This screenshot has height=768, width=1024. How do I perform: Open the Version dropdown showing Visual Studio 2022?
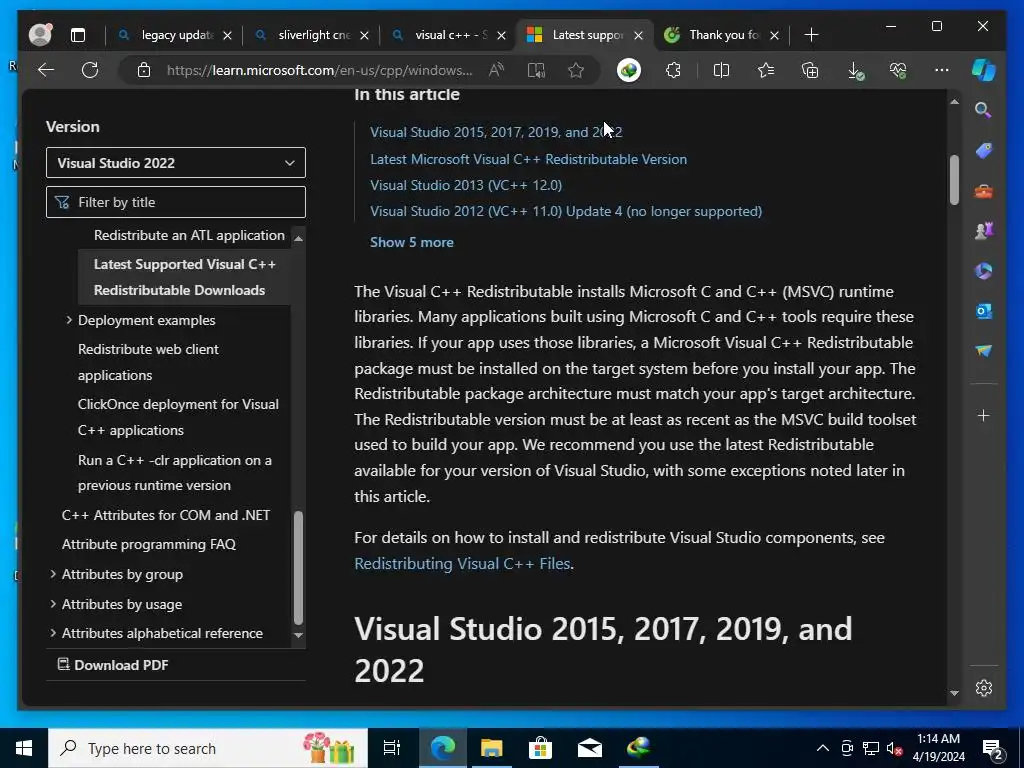pos(176,163)
